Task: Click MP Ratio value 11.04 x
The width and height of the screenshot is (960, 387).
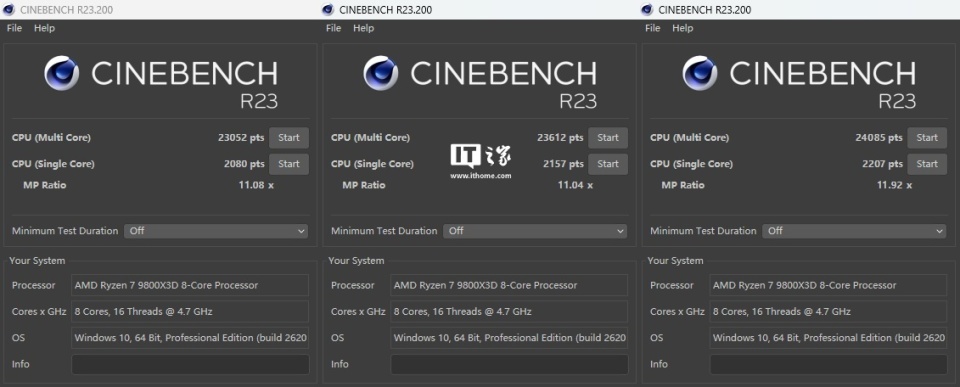Action: [575, 185]
